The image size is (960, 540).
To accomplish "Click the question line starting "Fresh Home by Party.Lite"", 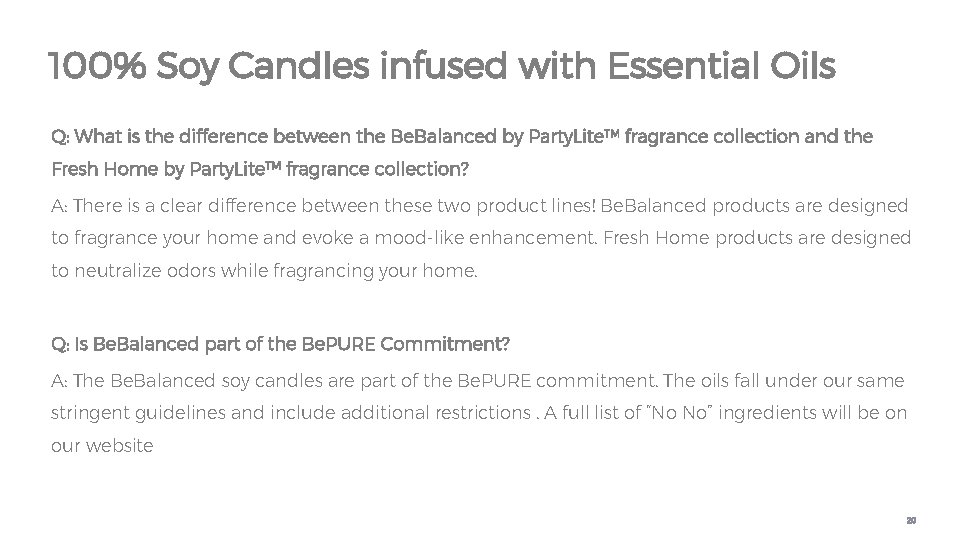I will 259,170.
